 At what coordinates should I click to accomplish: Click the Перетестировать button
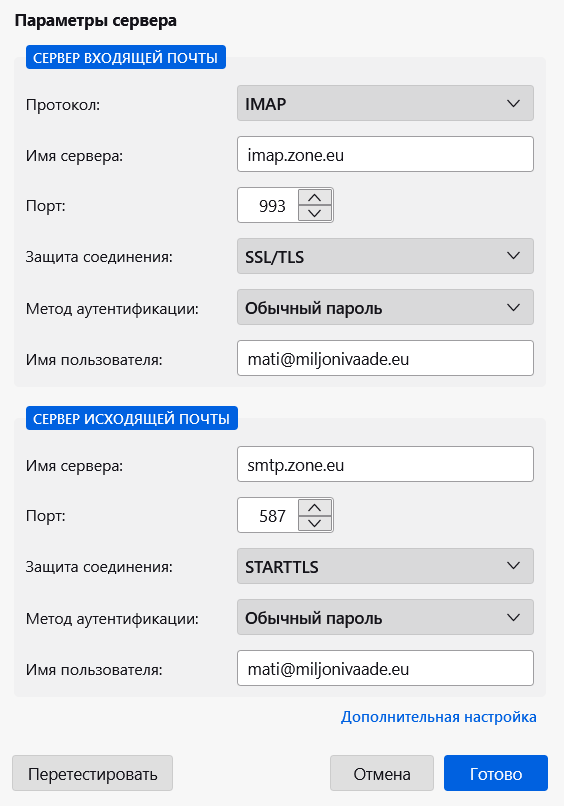[x=93, y=773]
